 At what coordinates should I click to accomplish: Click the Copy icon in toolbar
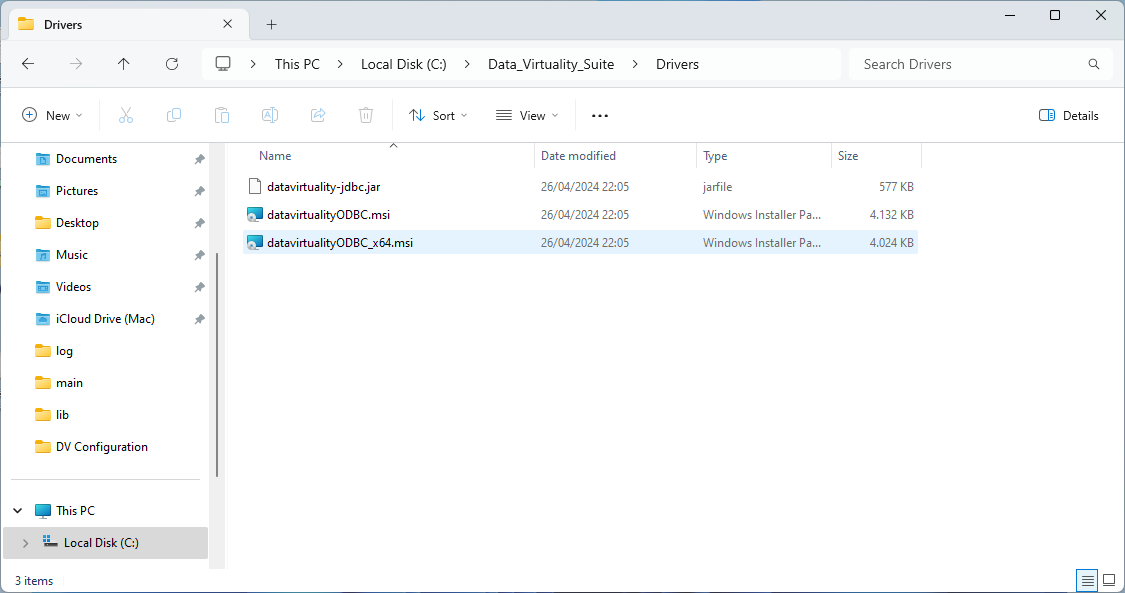[174, 116]
